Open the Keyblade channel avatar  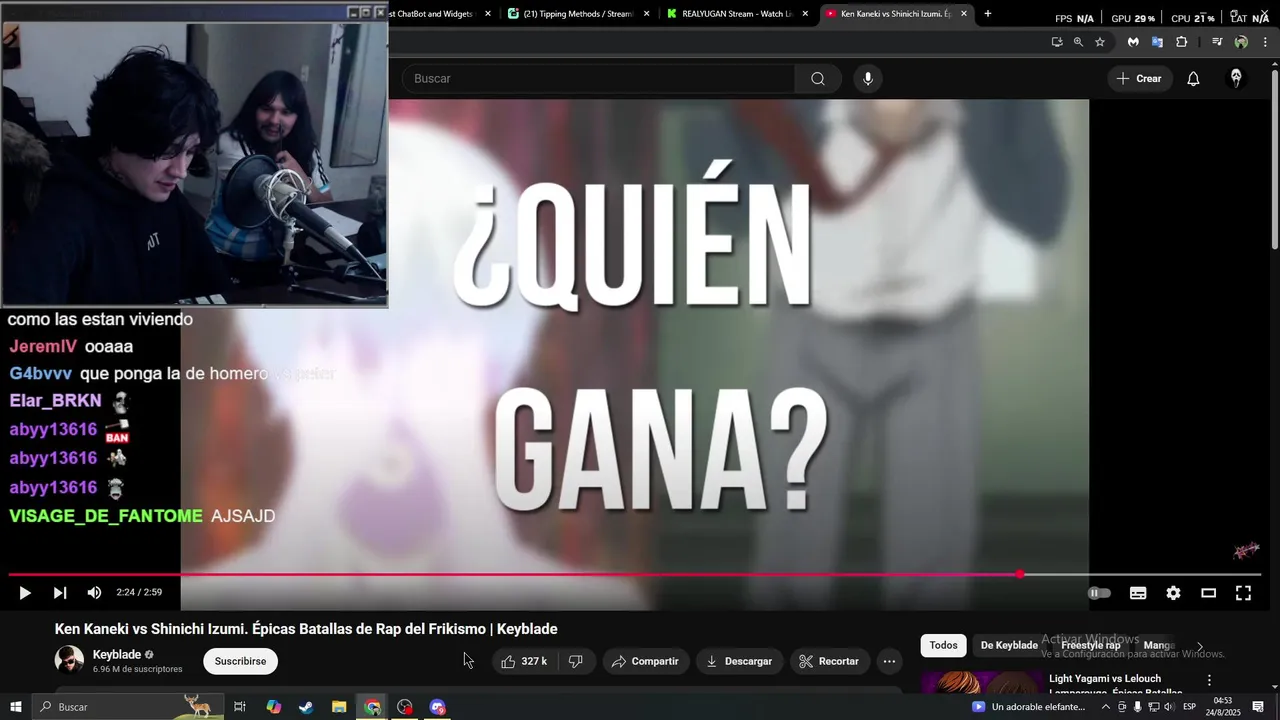click(69, 661)
